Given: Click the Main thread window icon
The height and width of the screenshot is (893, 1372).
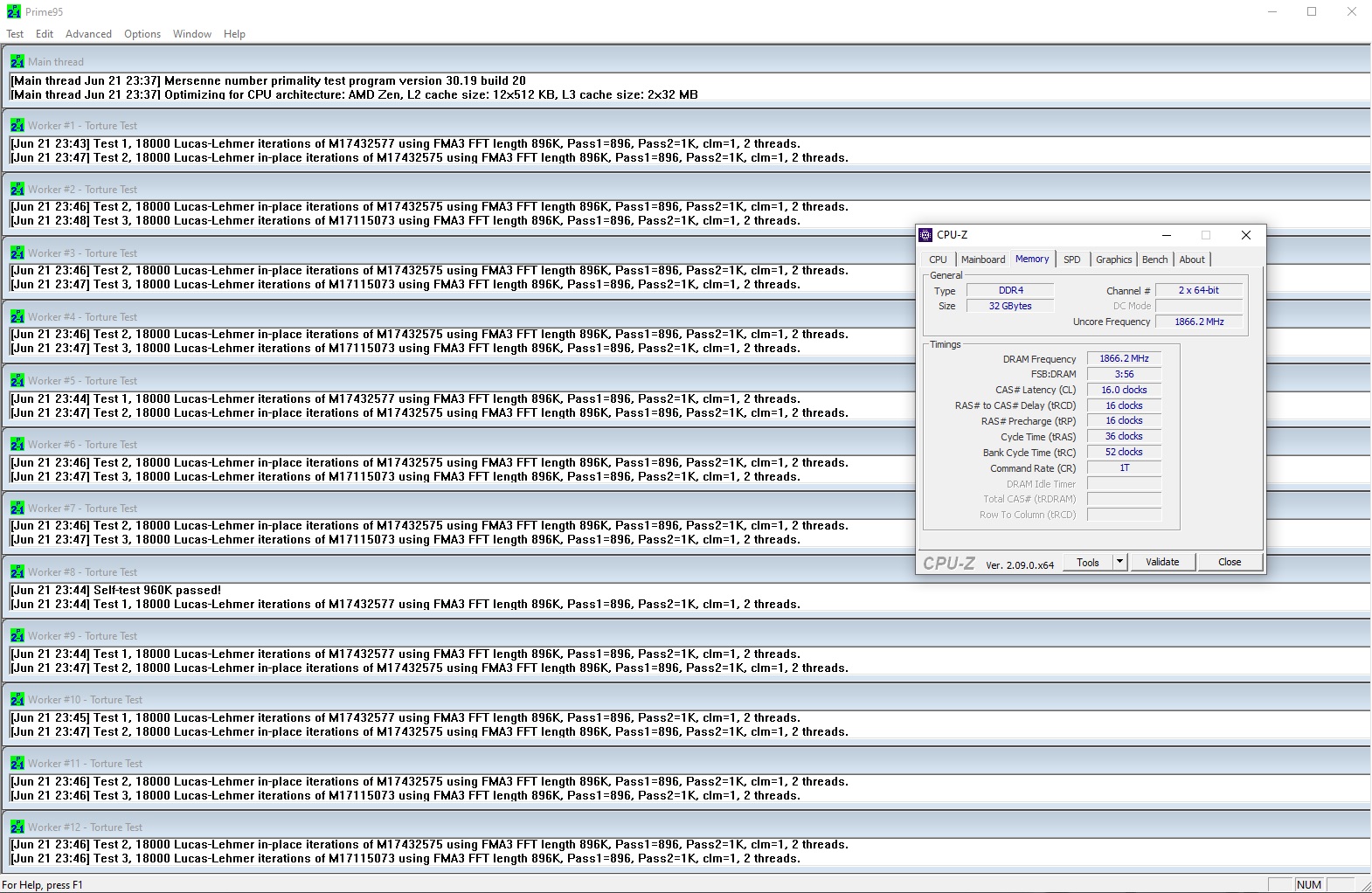Looking at the screenshot, I should (17, 61).
